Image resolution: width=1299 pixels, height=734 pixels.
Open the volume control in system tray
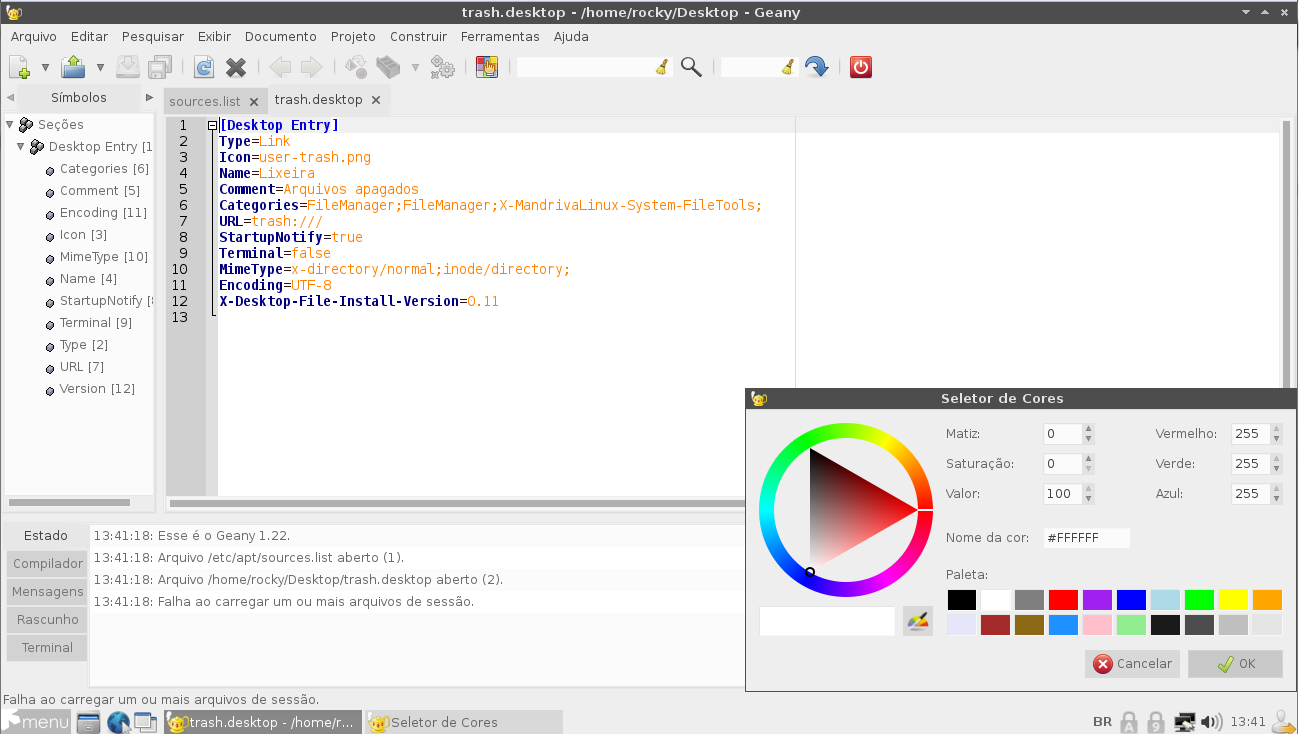[x=1212, y=722]
